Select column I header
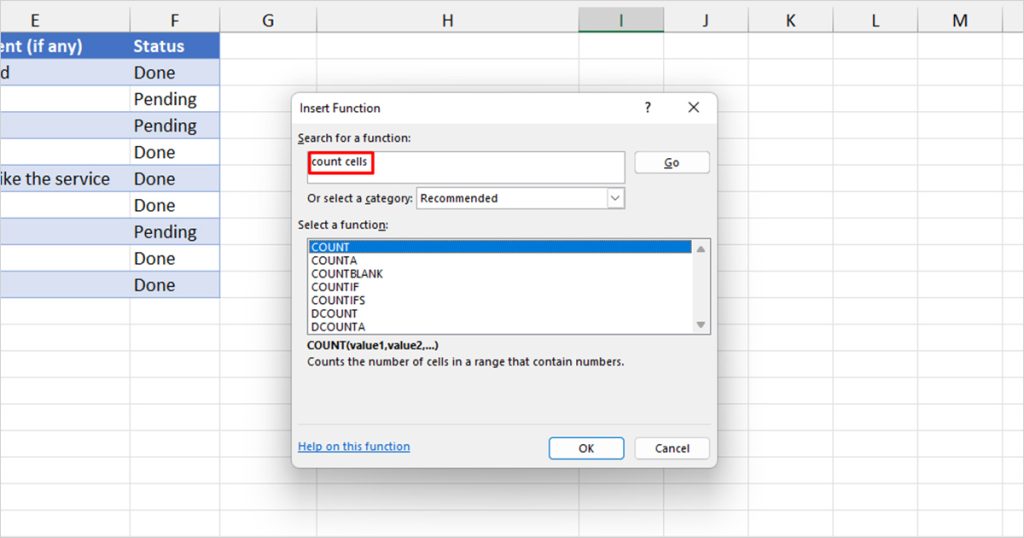This screenshot has height=538, width=1024. point(621,20)
